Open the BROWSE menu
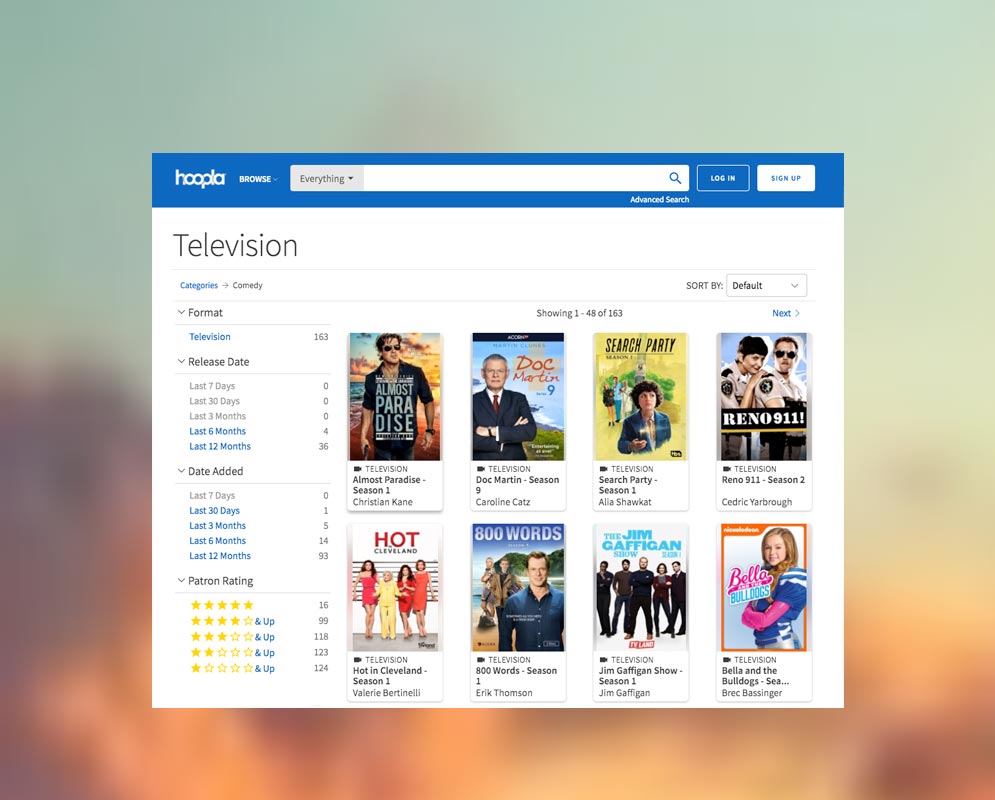 click(x=258, y=179)
